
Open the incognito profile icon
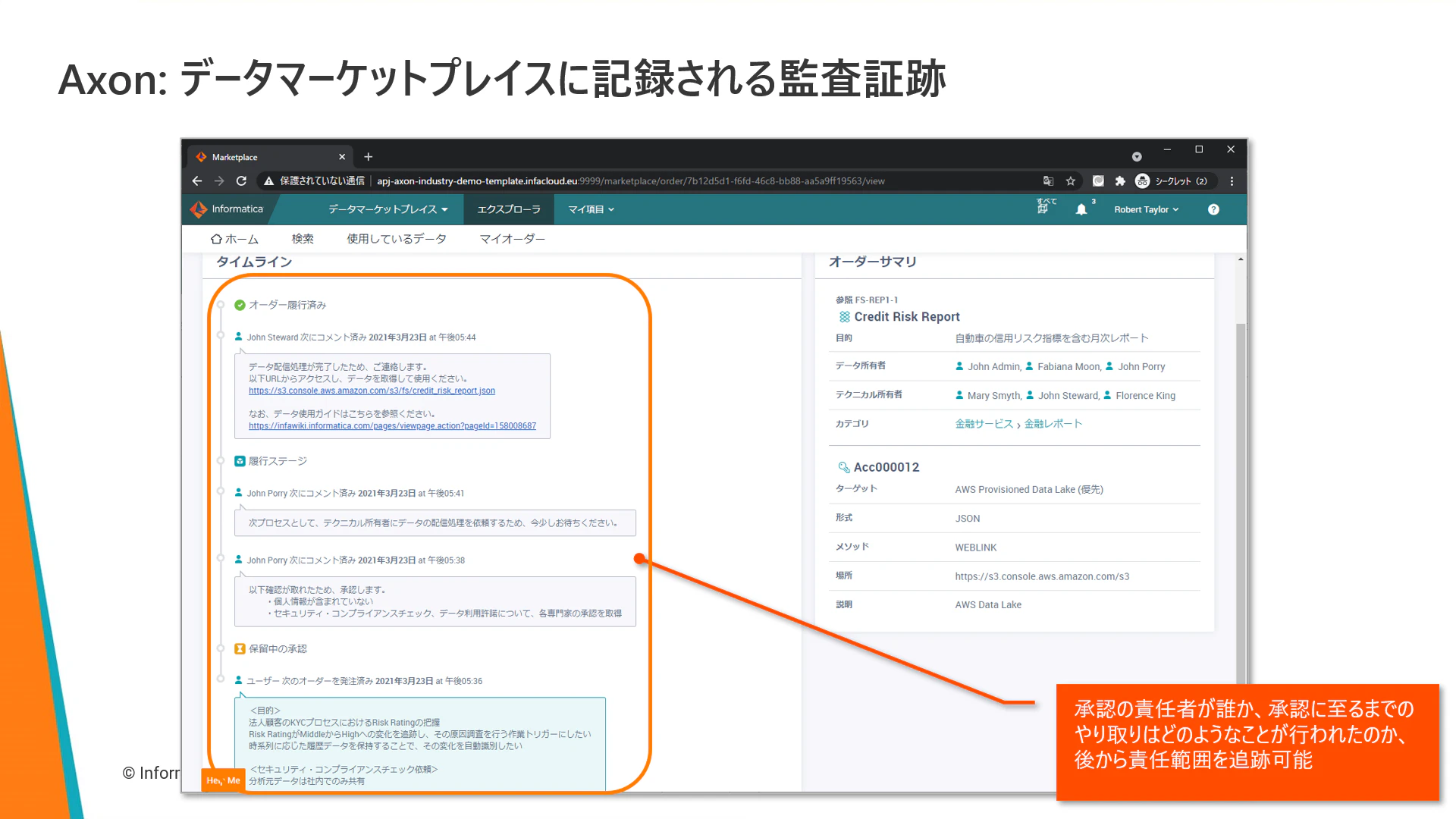[1142, 181]
